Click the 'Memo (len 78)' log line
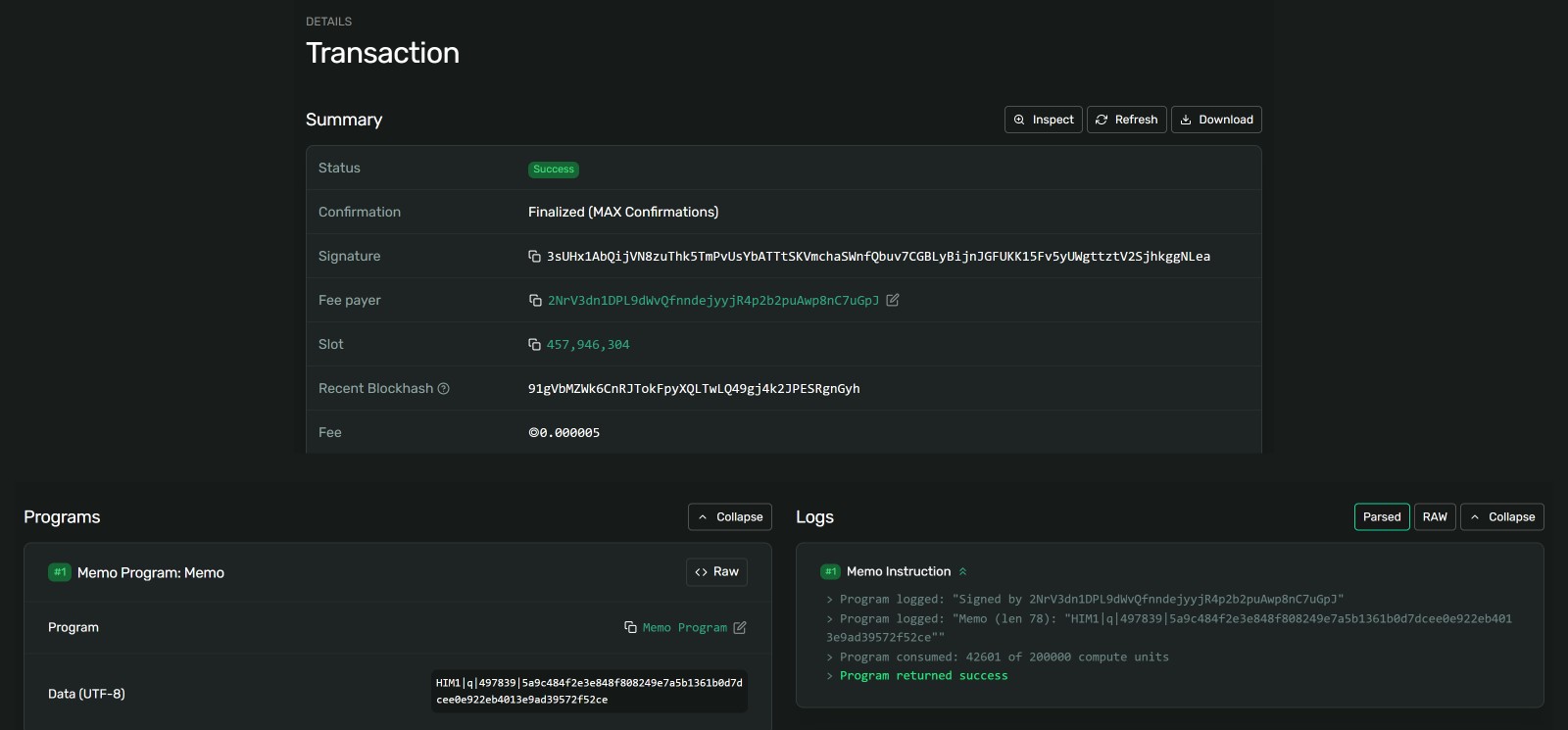 point(1169,628)
